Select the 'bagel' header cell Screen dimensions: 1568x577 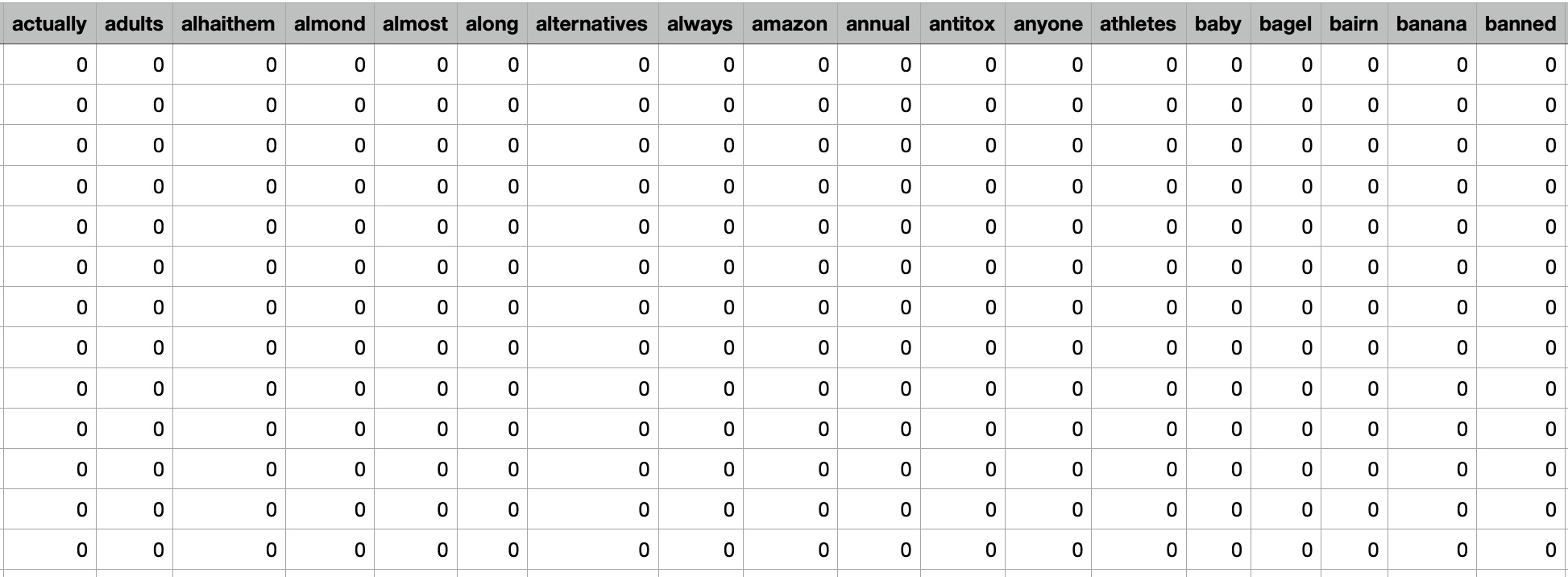(1285, 24)
